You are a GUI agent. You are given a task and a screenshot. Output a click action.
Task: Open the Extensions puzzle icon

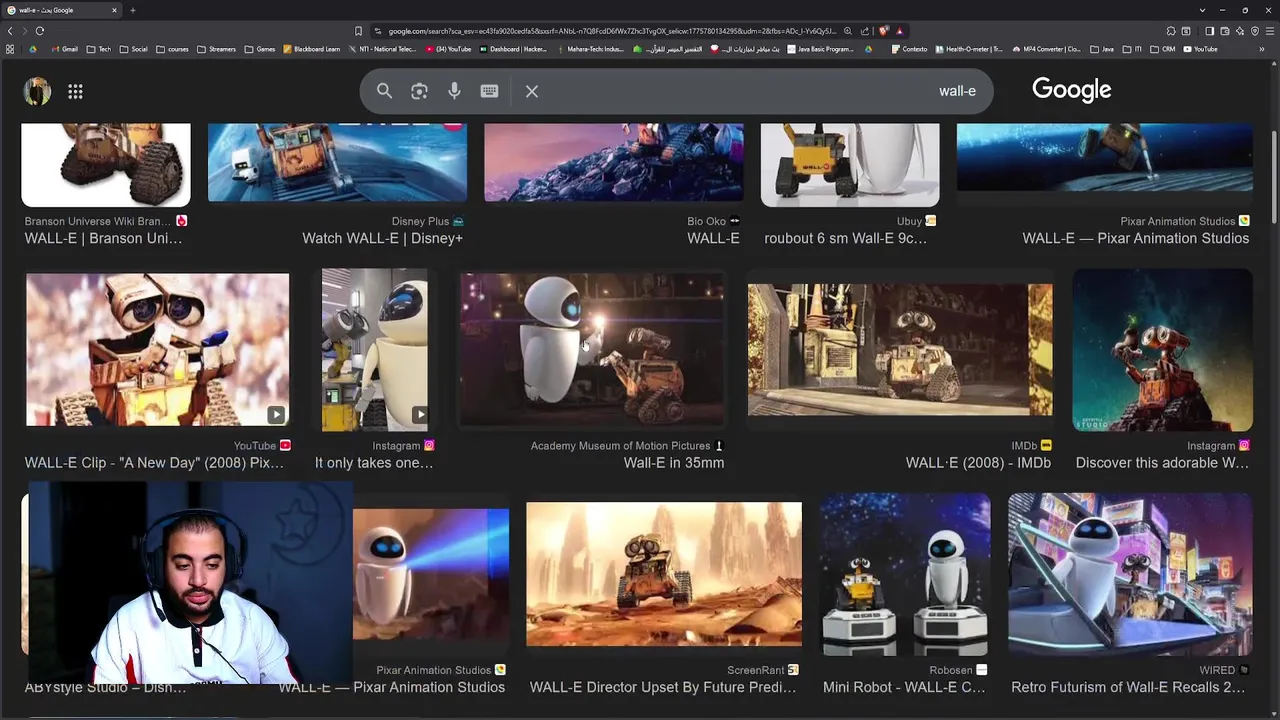coord(1171,31)
